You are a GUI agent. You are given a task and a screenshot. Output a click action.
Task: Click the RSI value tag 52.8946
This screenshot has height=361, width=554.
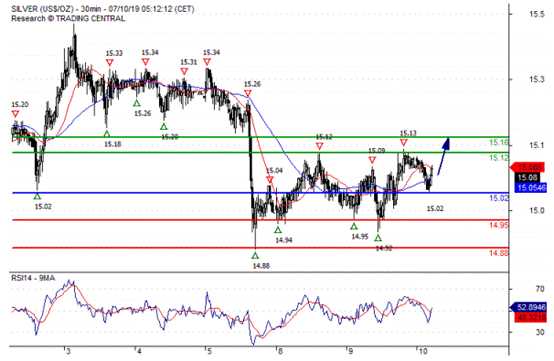click(x=529, y=307)
